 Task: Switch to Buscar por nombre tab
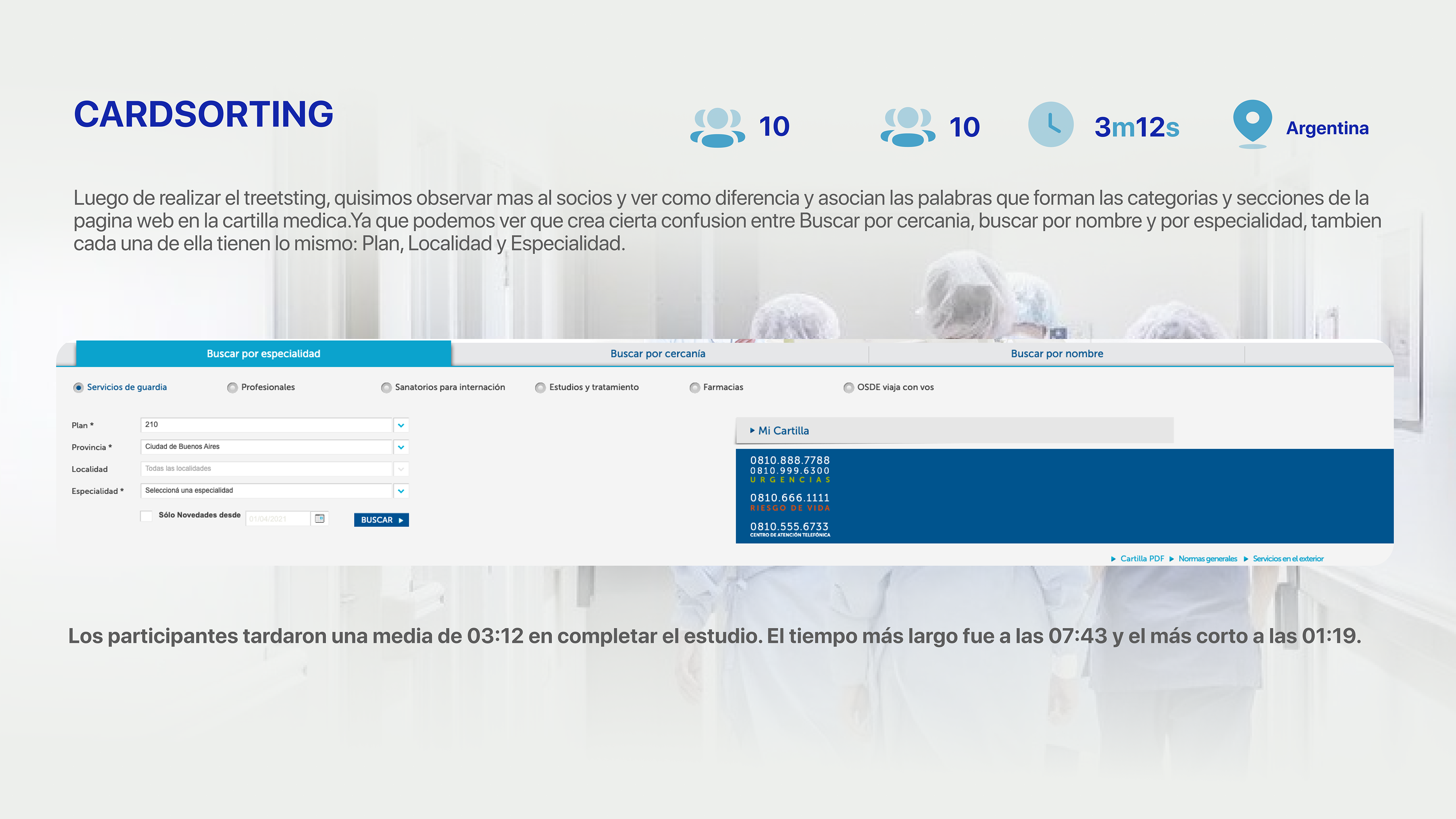point(1056,354)
